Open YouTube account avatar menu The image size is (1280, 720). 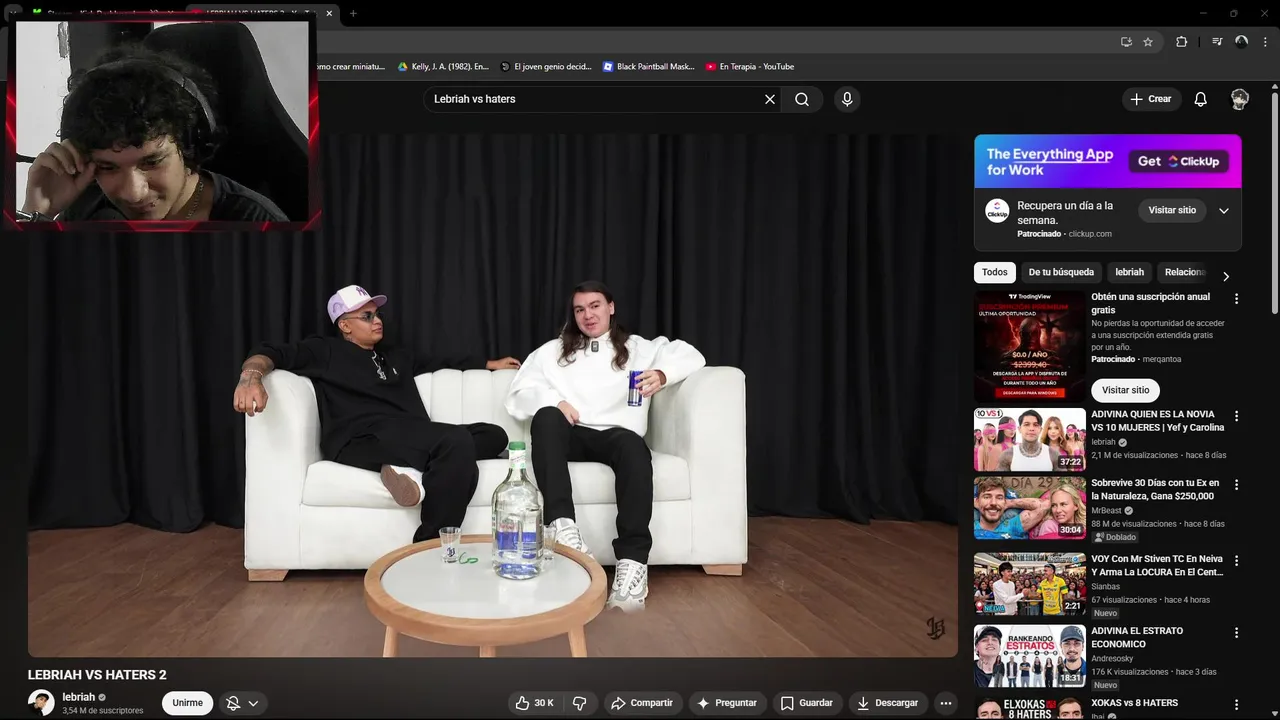point(1240,99)
